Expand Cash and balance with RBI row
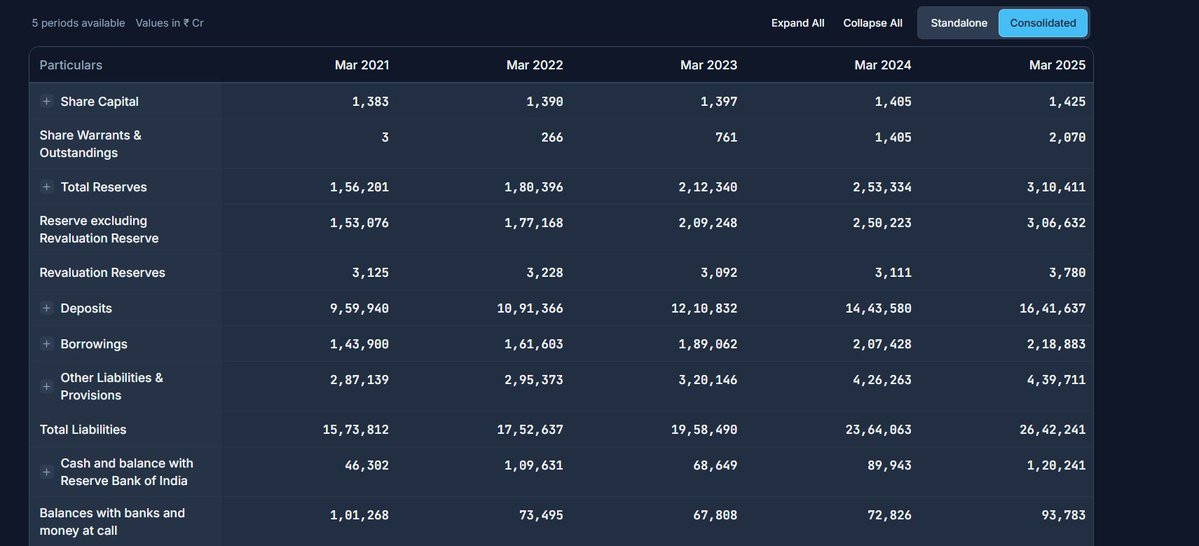The width and height of the screenshot is (1199, 546). pyautogui.click(x=46, y=472)
